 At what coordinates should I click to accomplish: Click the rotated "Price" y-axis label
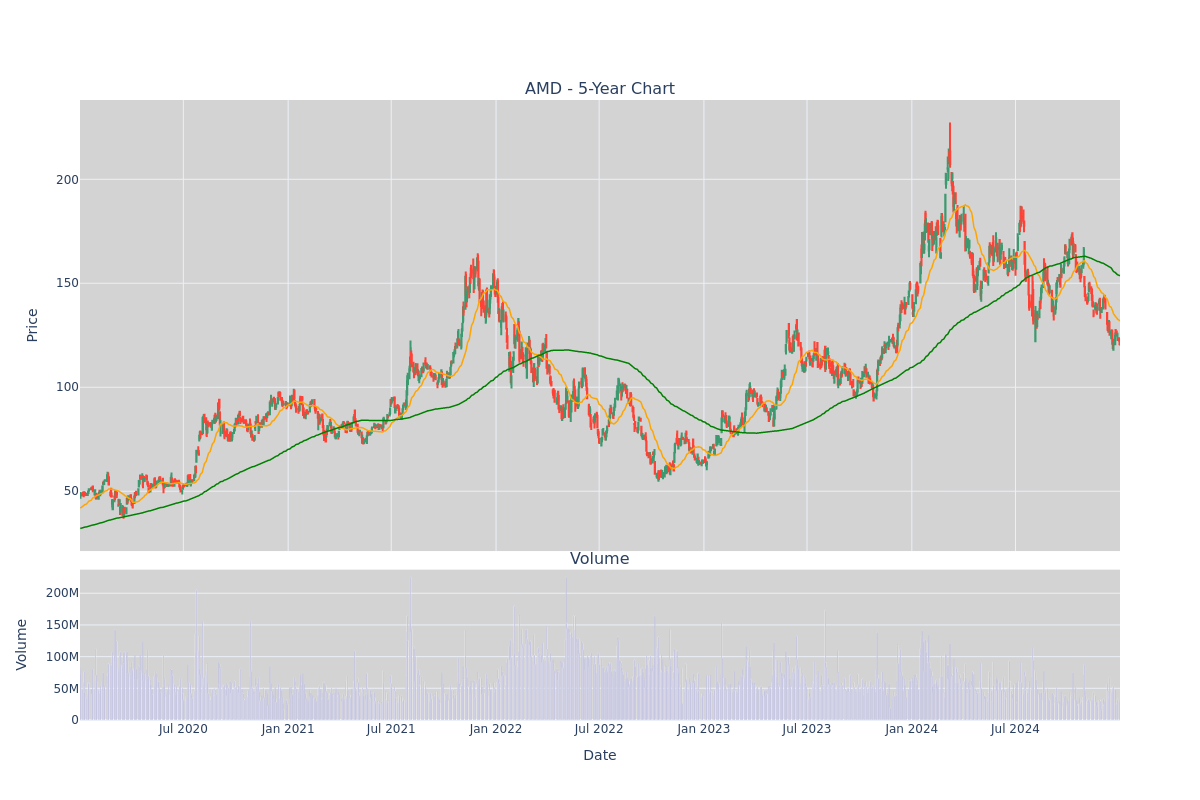(32, 325)
